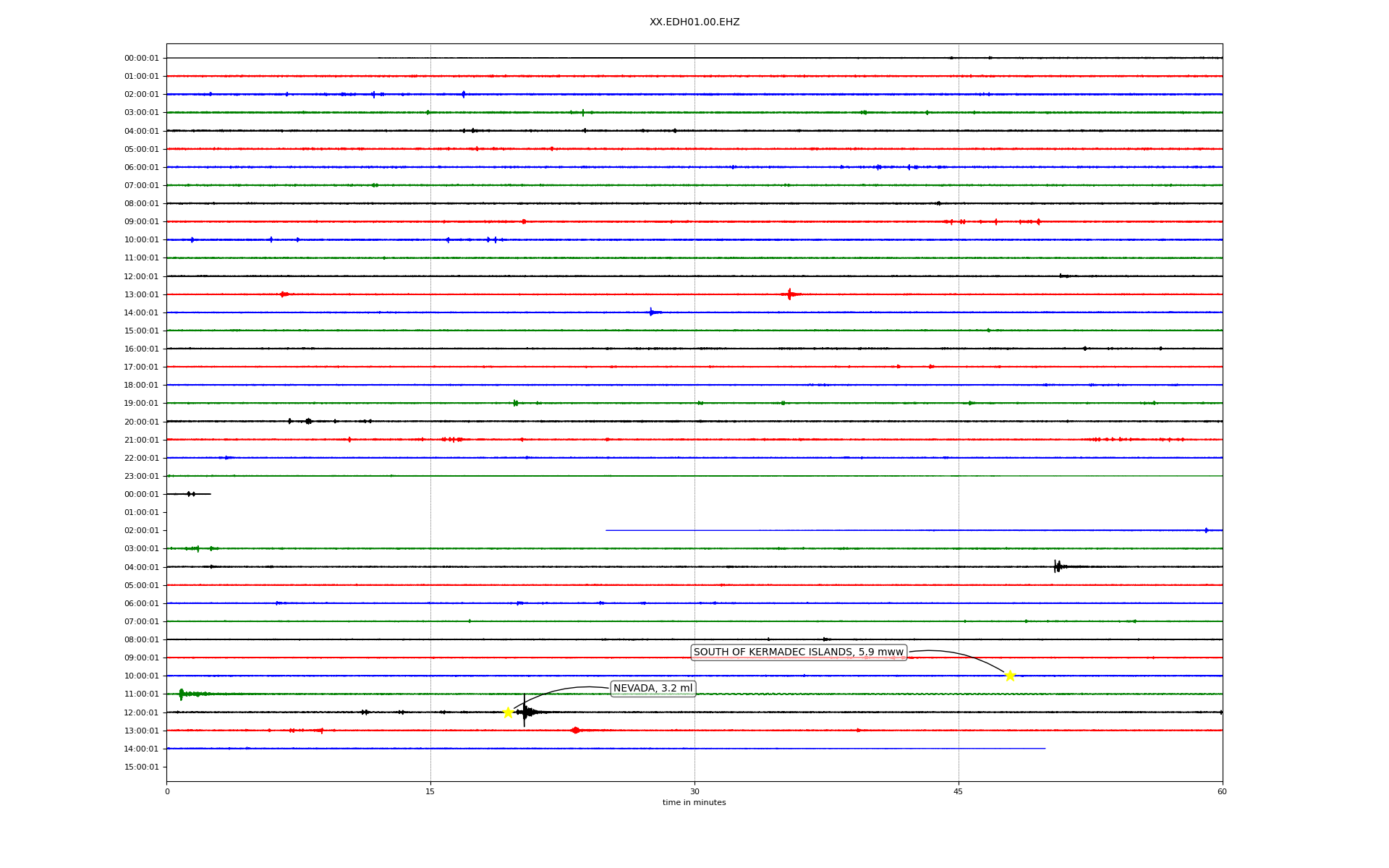Click the blue spike on the 14:00:01 trace

[651, 312]
